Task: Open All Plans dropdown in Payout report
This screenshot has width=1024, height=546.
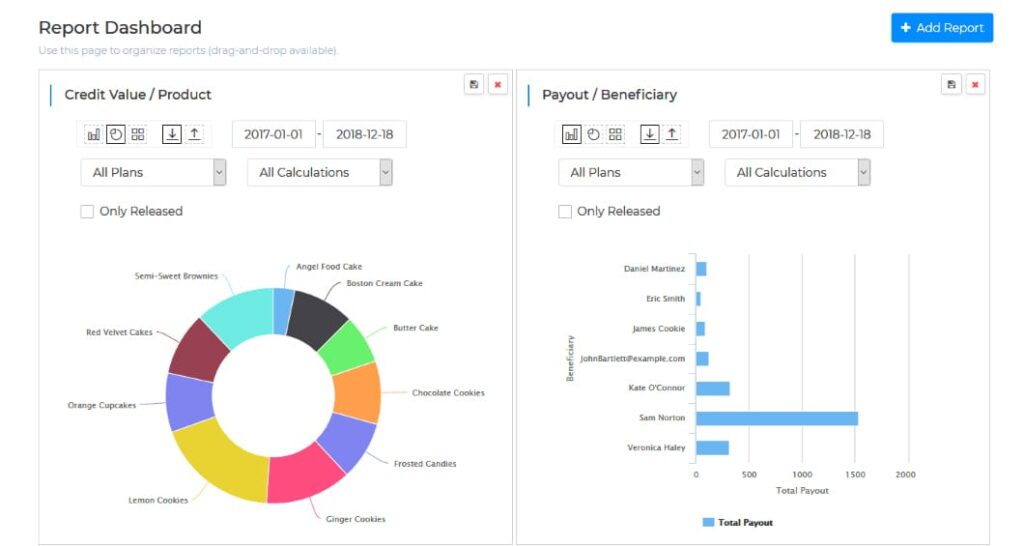Action: click(x=631, y=172)
